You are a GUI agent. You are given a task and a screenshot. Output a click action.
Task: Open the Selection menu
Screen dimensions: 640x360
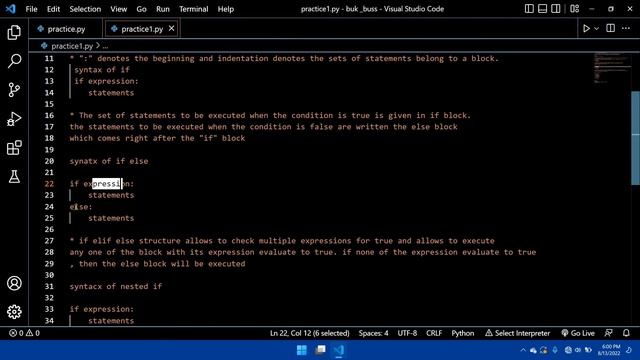(85, 9)
